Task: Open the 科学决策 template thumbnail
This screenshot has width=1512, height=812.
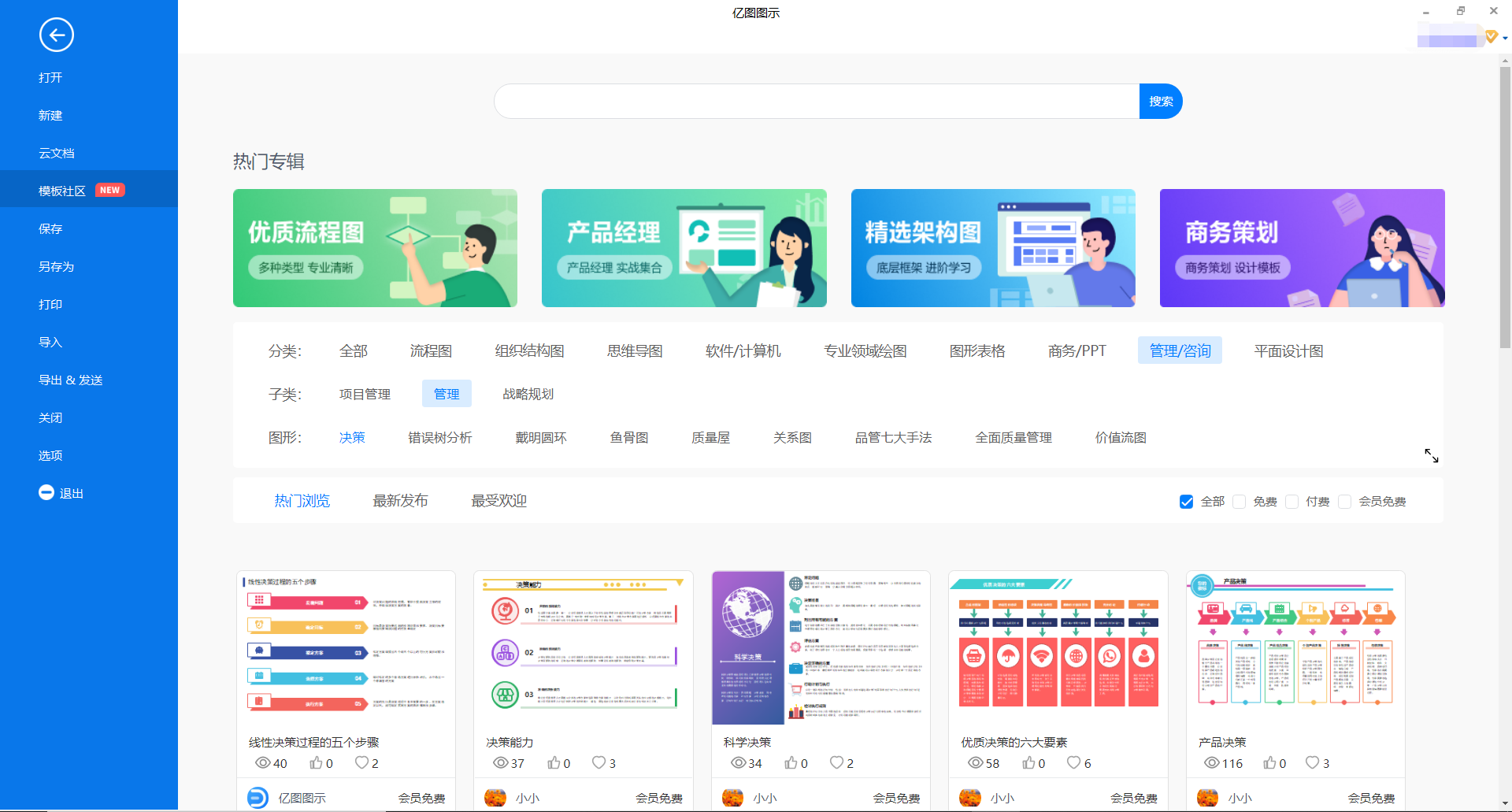Action: 821,647
